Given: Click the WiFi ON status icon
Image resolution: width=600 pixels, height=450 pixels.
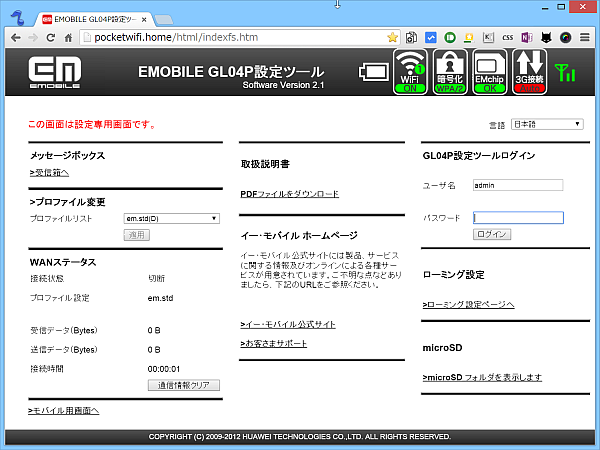Looking at the screenshot, I should [x=410, y=71].
